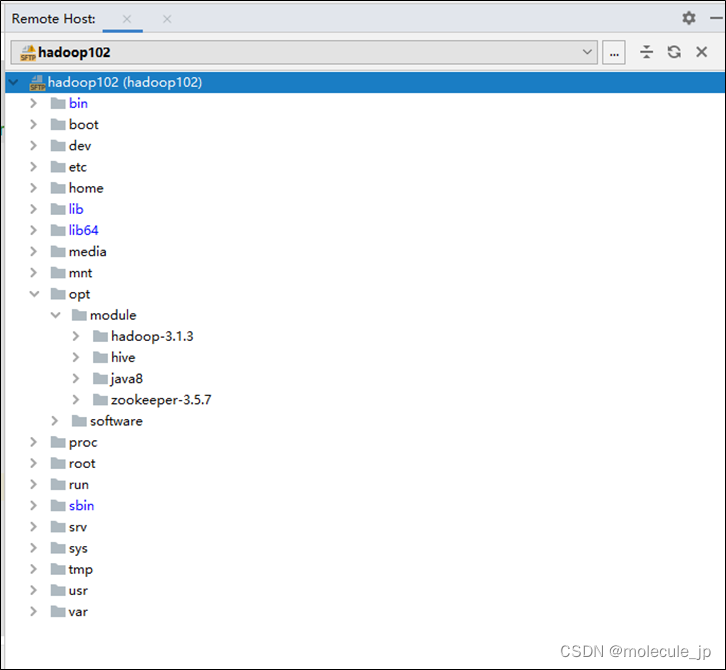Select the zookeeper-3.5.7 directory name
Screen dimensions: 726x670
click(161, 400)
